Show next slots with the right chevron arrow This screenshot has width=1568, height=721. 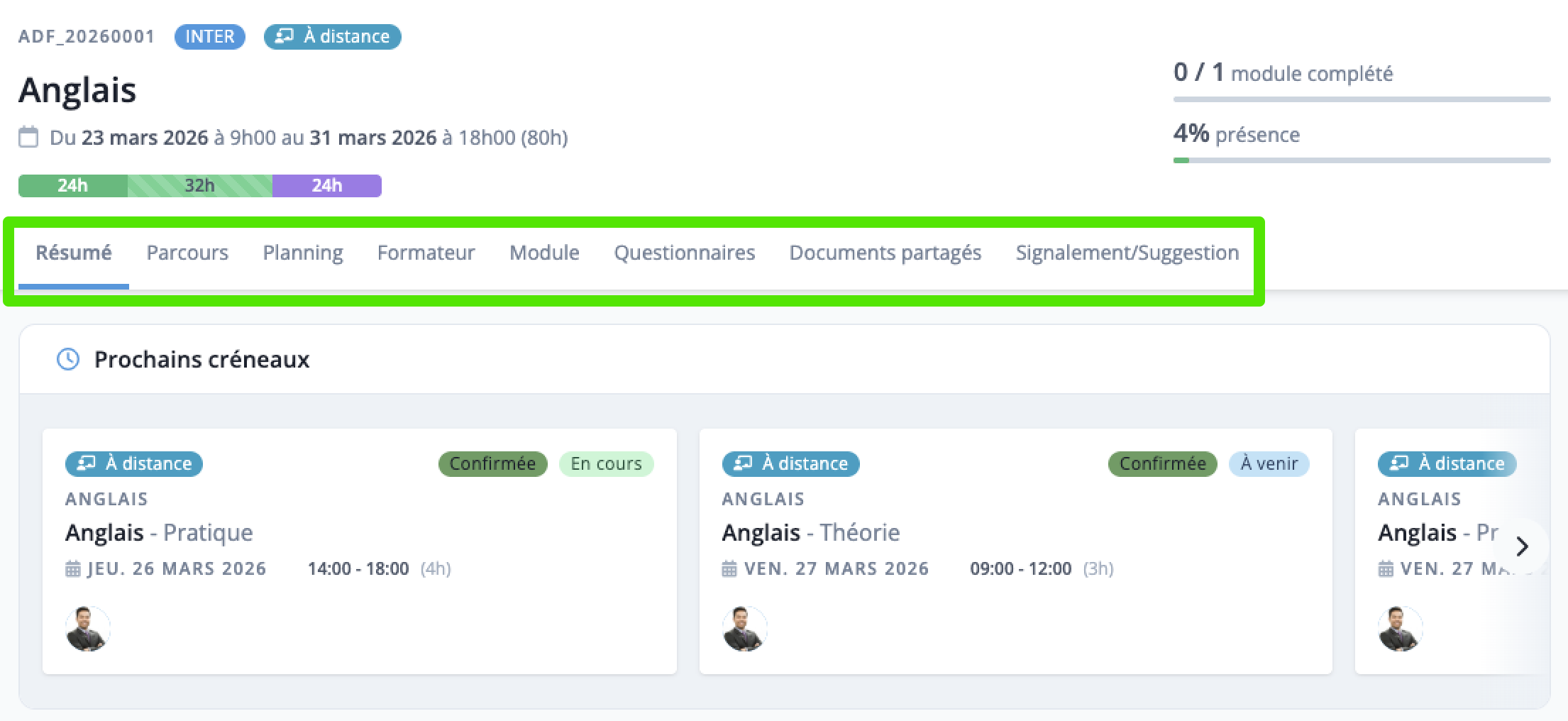click(1522, 546)
